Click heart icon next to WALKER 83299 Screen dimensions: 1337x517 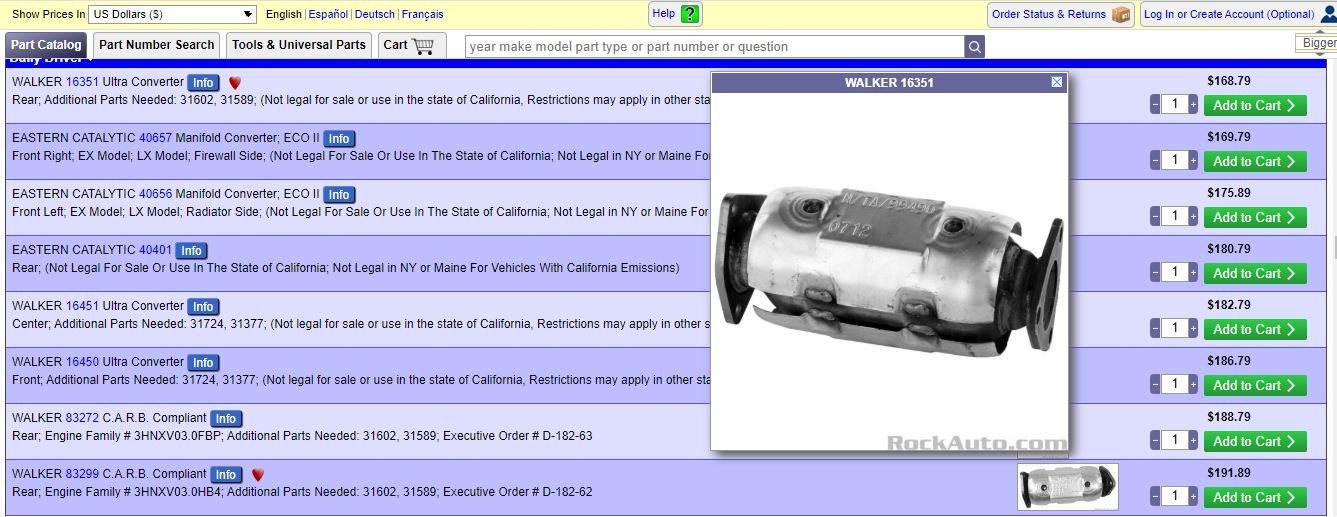click(258, 475)
